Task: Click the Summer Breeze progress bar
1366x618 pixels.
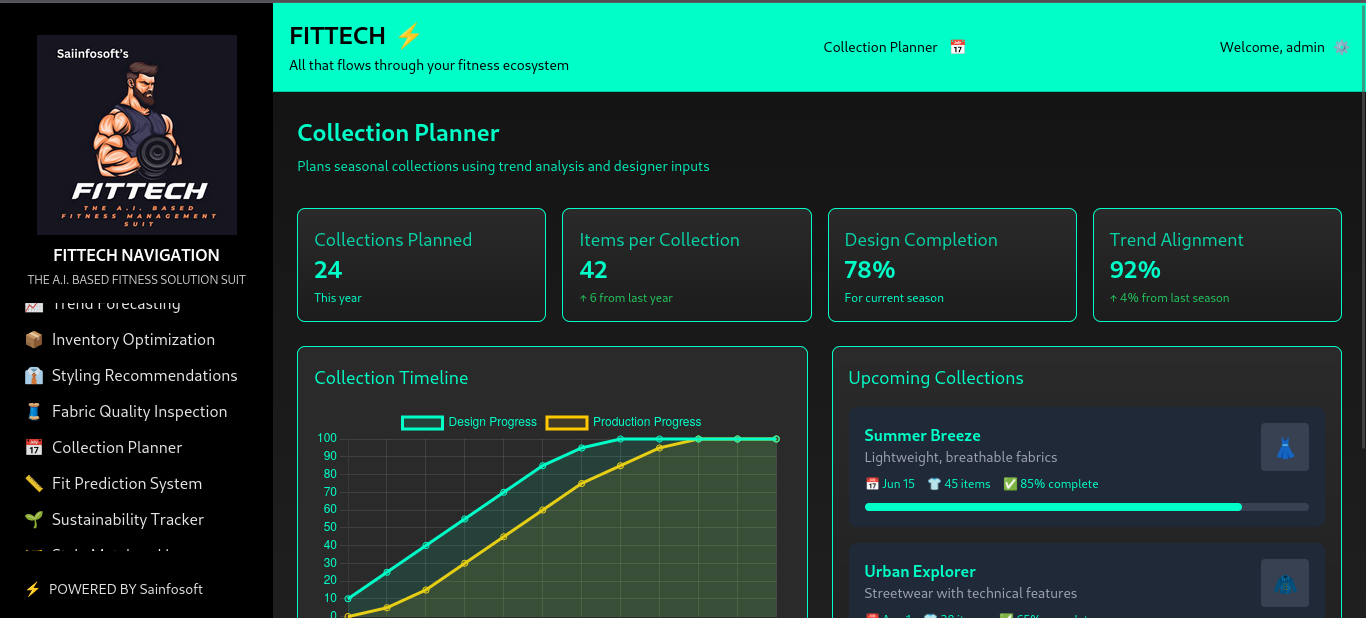Action: pyautogui.click(x=1086, y=507)
